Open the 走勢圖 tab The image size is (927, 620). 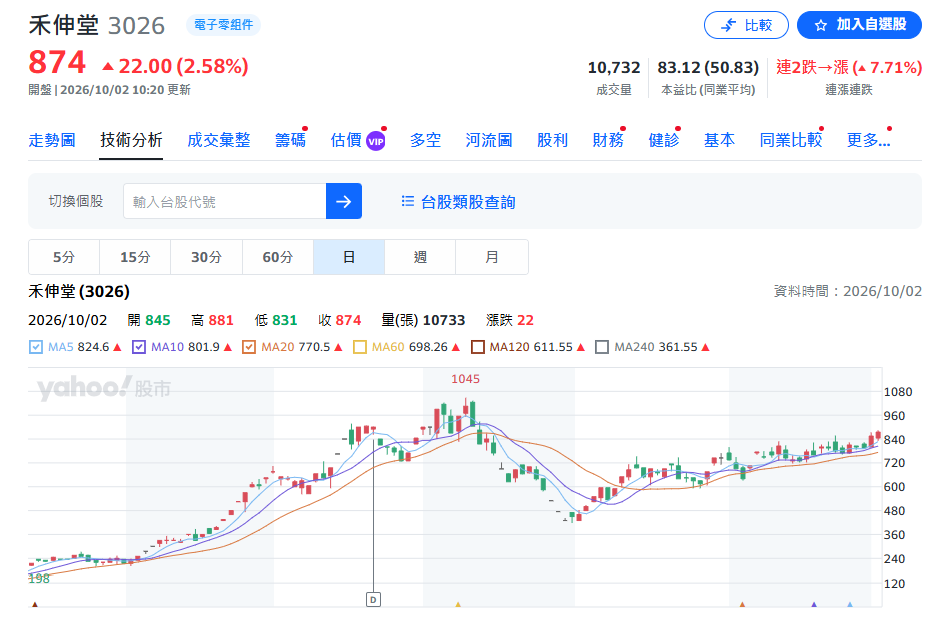click(52, 140)
